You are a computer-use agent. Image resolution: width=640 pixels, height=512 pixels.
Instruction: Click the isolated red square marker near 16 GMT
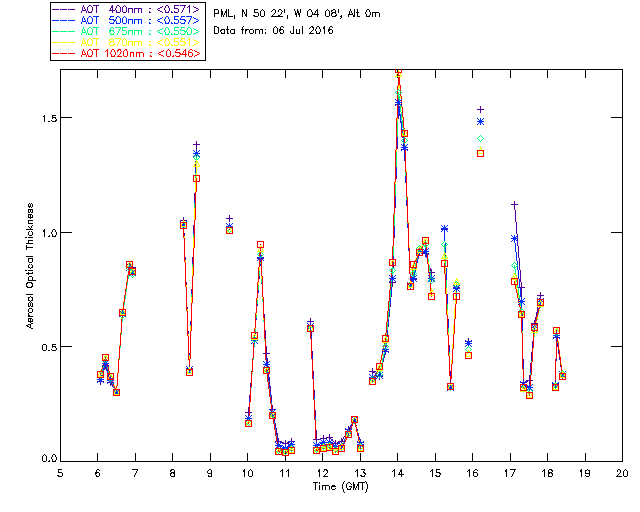pos(481,153)
